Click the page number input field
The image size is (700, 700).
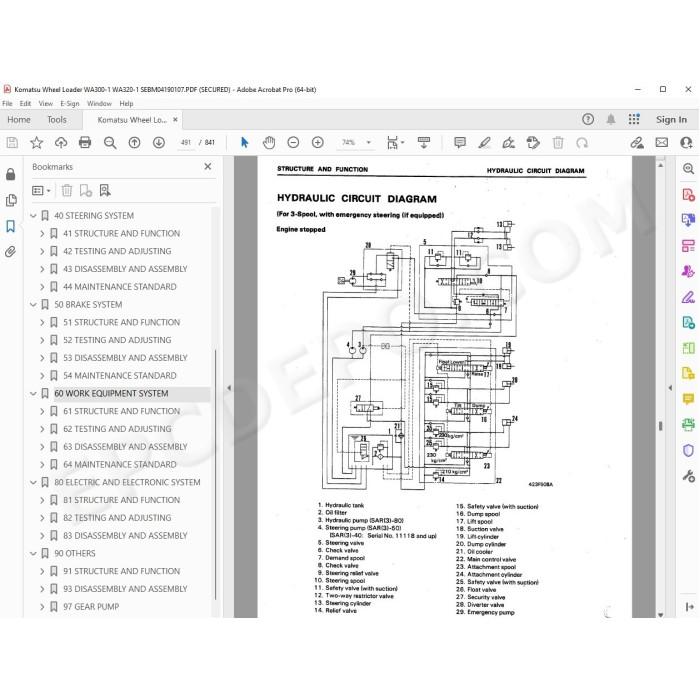pyautogui.click(x=186, y=143)
